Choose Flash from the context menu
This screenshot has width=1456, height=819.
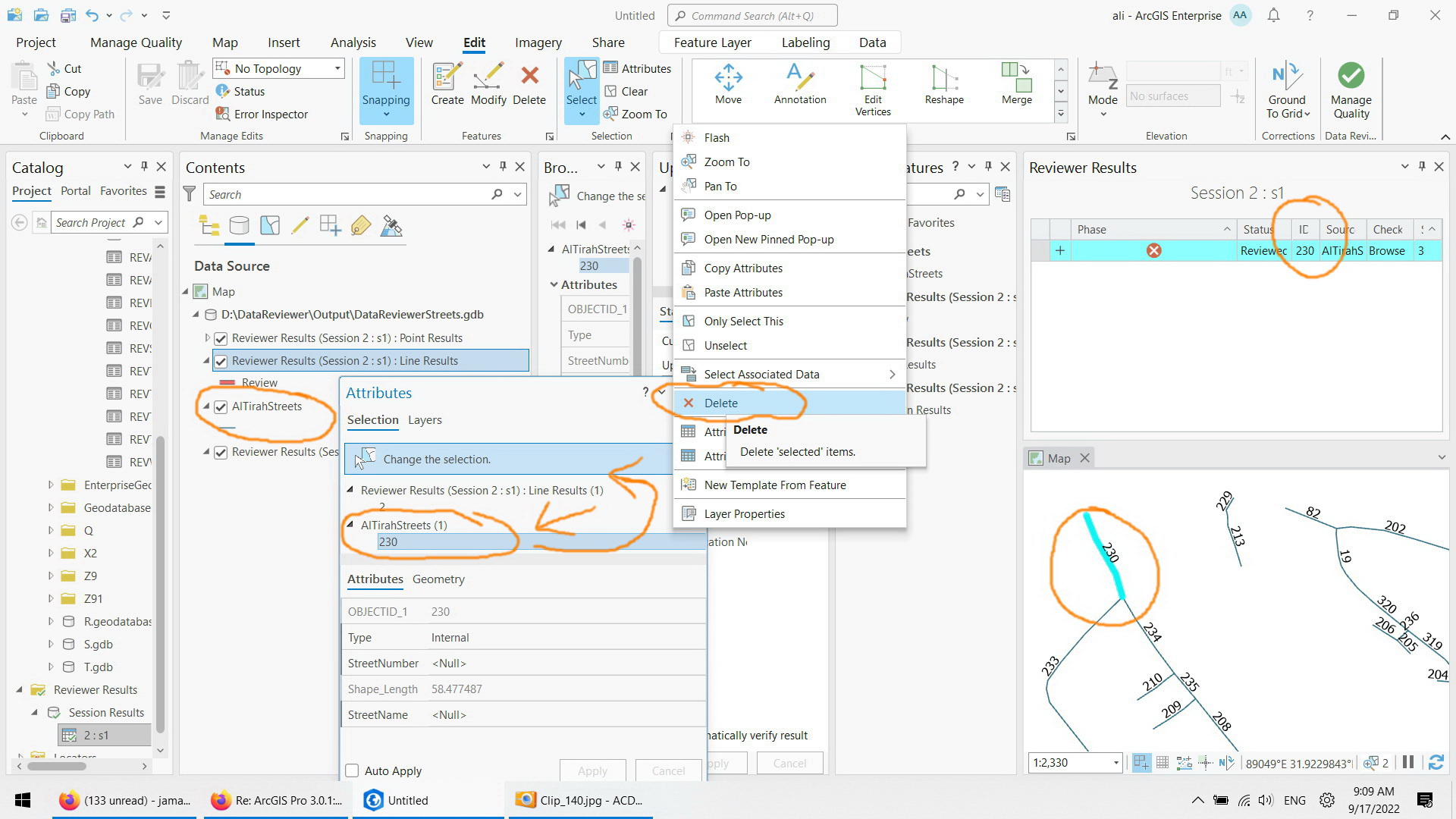tap(716, 137)
